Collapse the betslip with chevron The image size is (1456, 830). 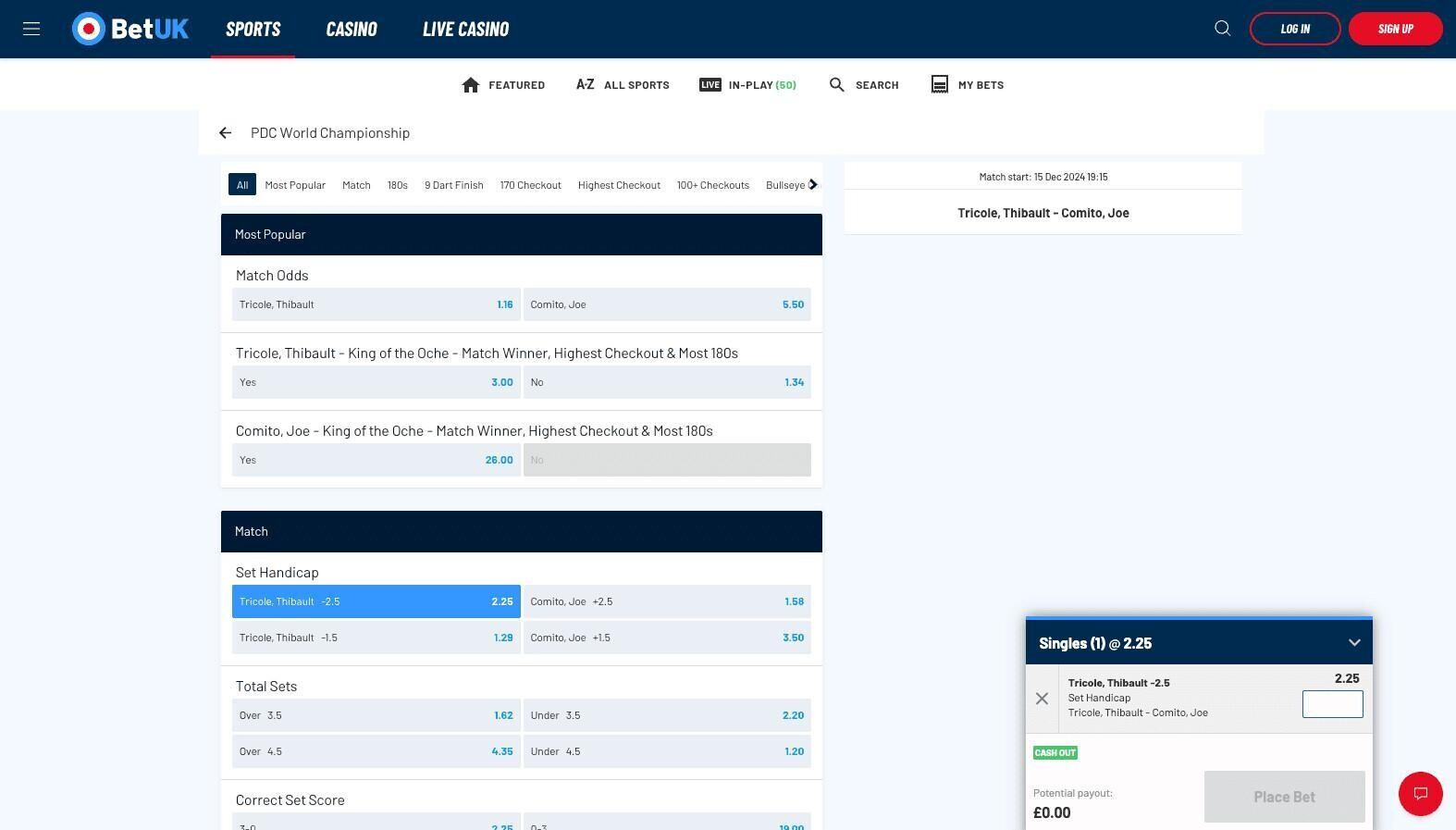click(1354, 643)
